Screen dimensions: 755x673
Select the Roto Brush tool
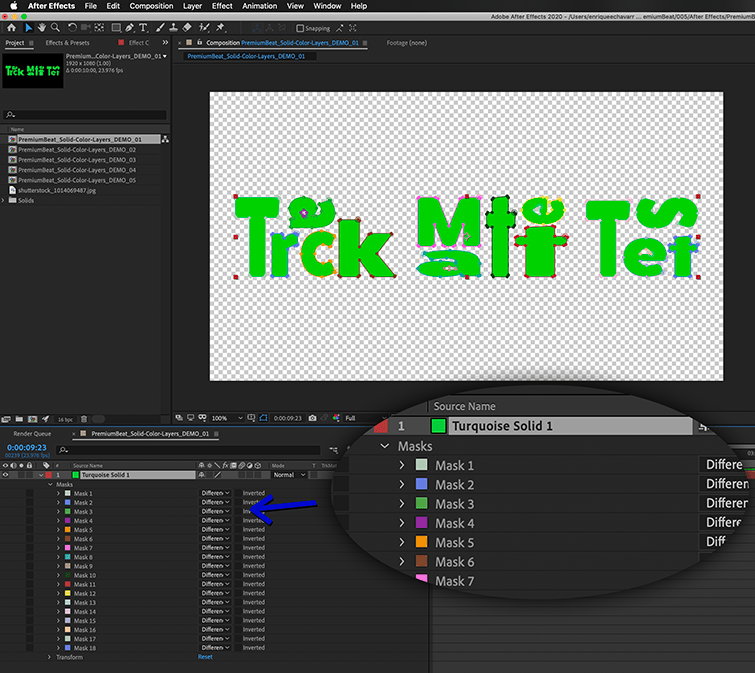click(x=204, y=28)
